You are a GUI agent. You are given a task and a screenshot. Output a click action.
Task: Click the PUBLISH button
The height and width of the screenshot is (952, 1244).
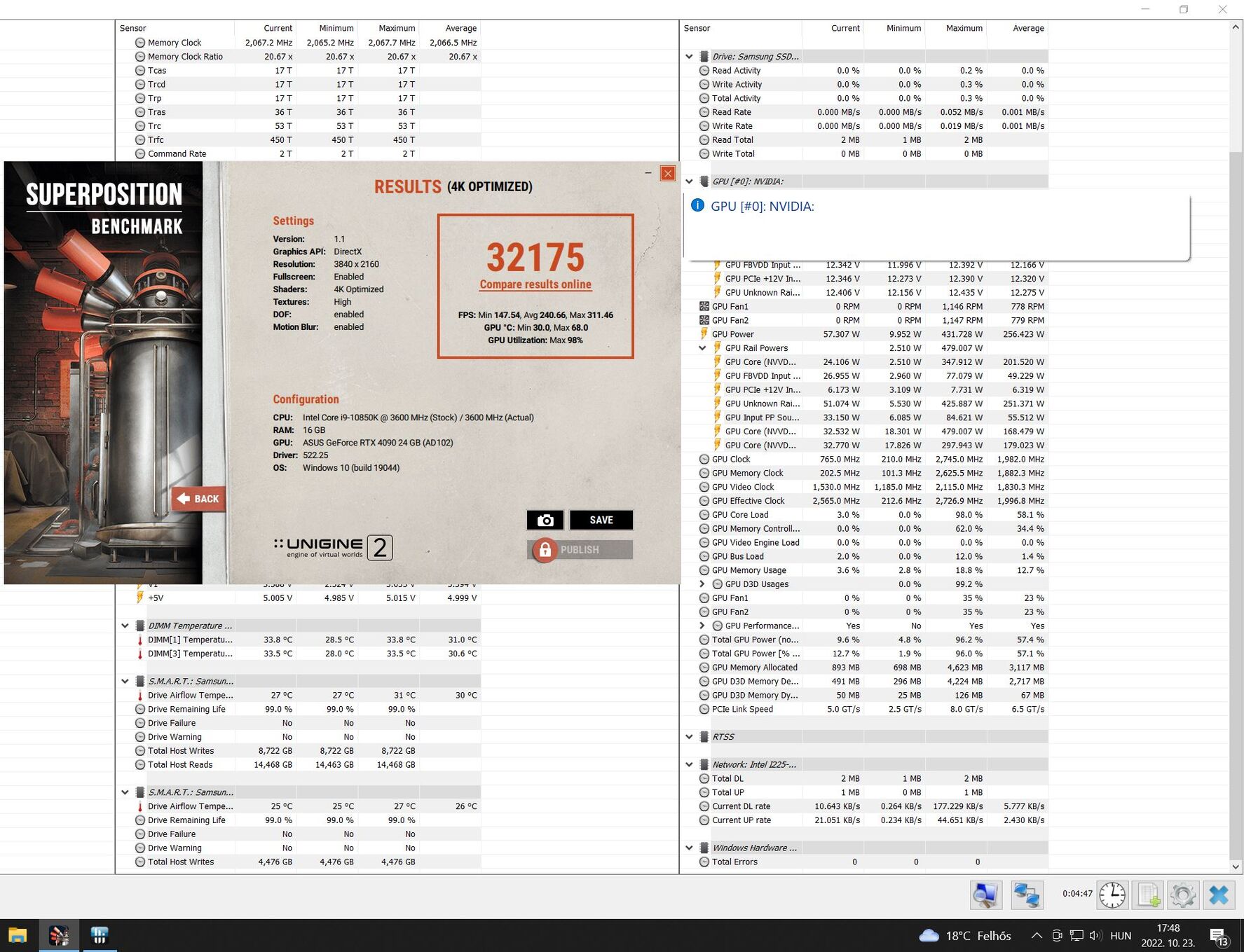(x=580, y=550)
